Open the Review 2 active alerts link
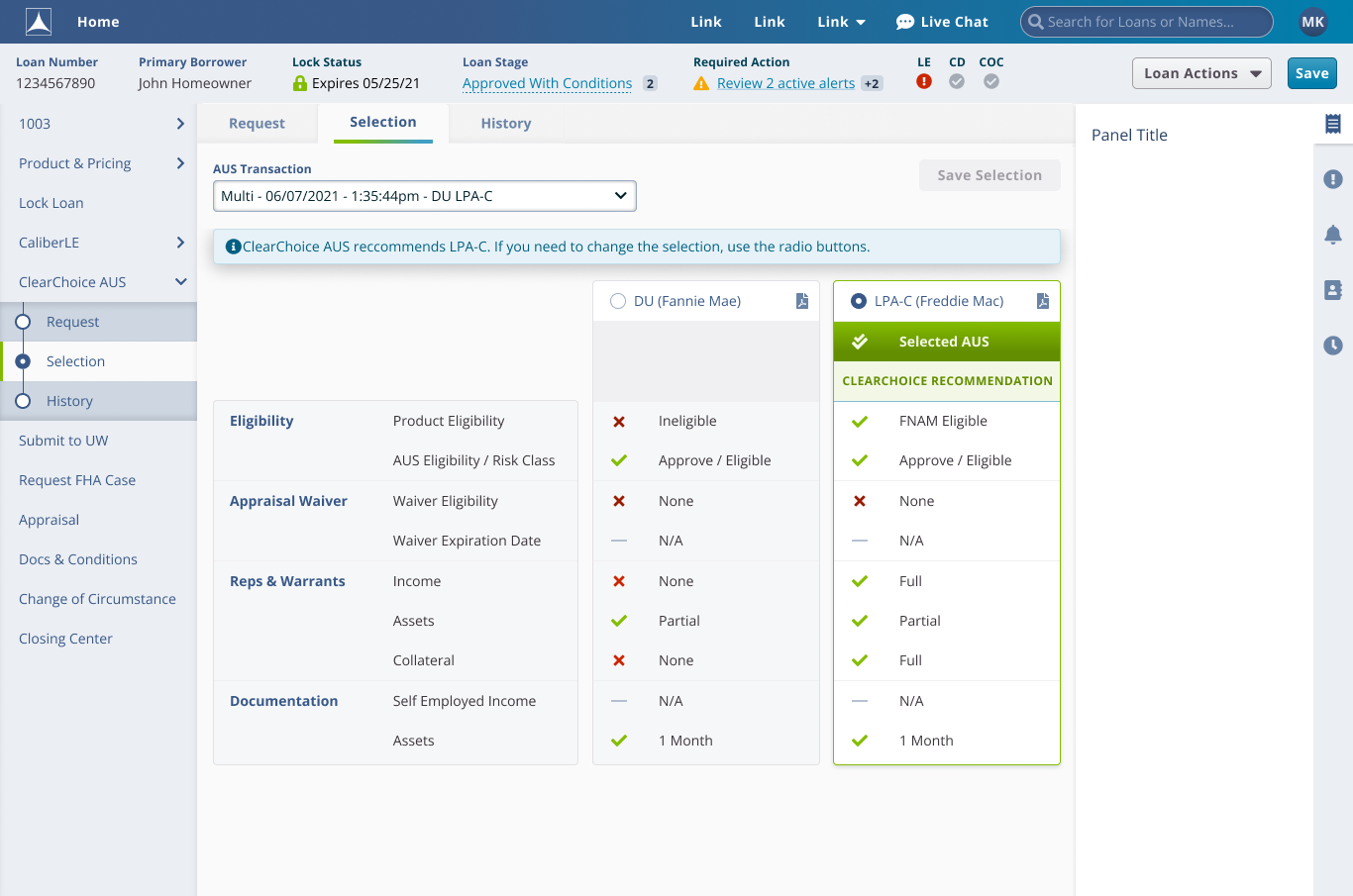The width and height of the screenshot is (1353, 896). click(785, 83)
